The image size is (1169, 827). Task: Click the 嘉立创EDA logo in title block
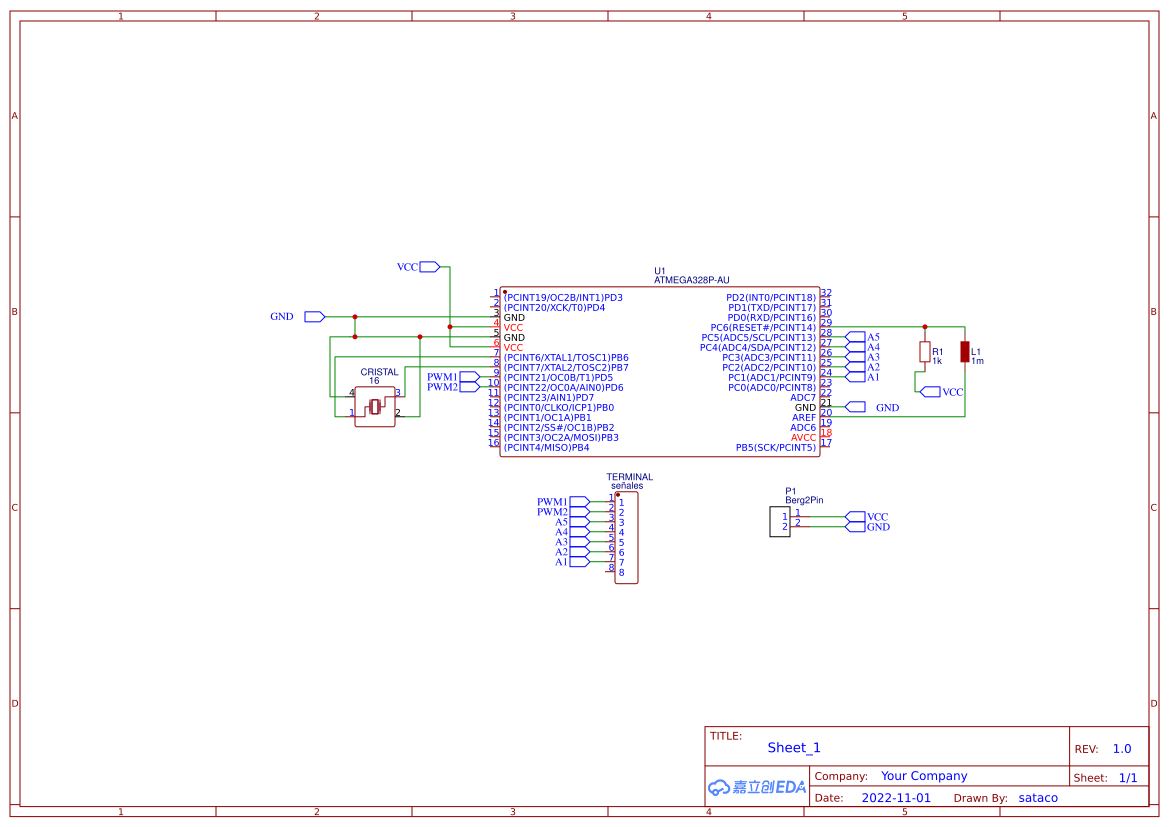755,786
